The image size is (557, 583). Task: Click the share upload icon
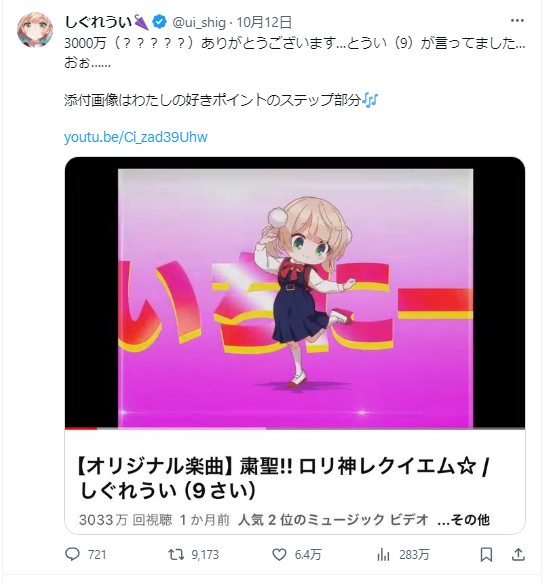518,554
